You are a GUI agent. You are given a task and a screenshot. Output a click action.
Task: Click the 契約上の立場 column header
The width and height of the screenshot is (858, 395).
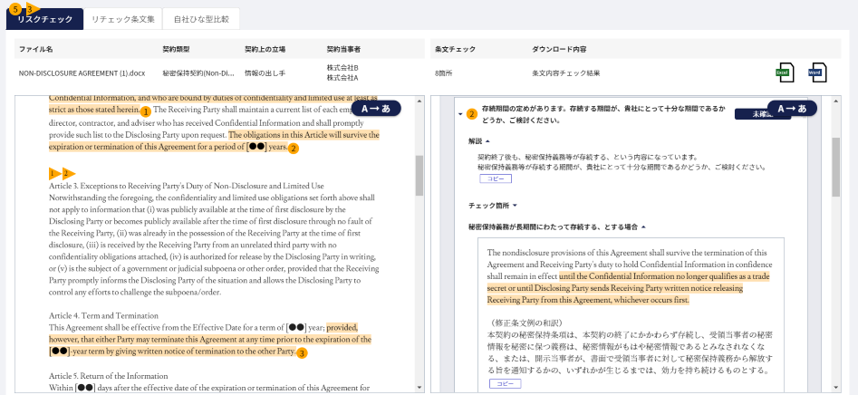(265, 49)
